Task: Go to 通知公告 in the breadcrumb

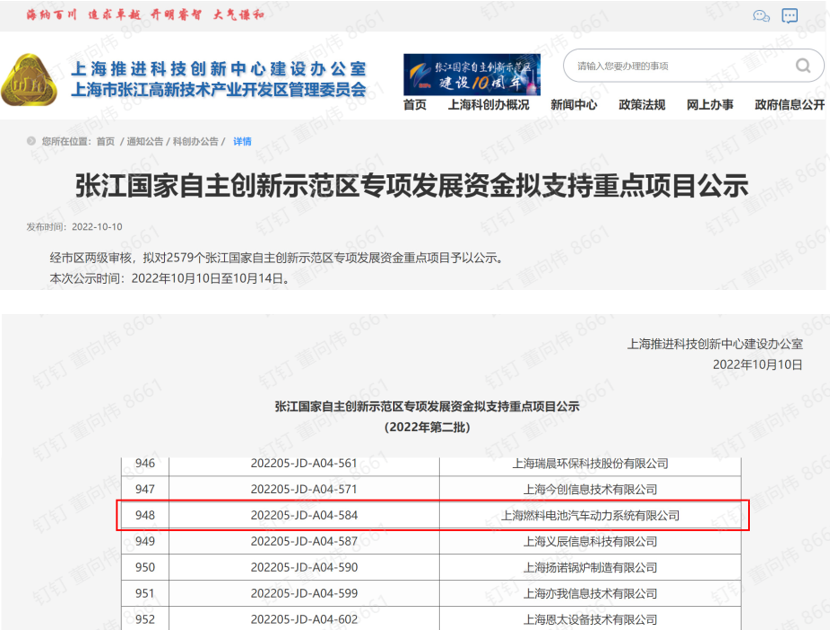Action: pyautogui.click(x=144, y=142)
